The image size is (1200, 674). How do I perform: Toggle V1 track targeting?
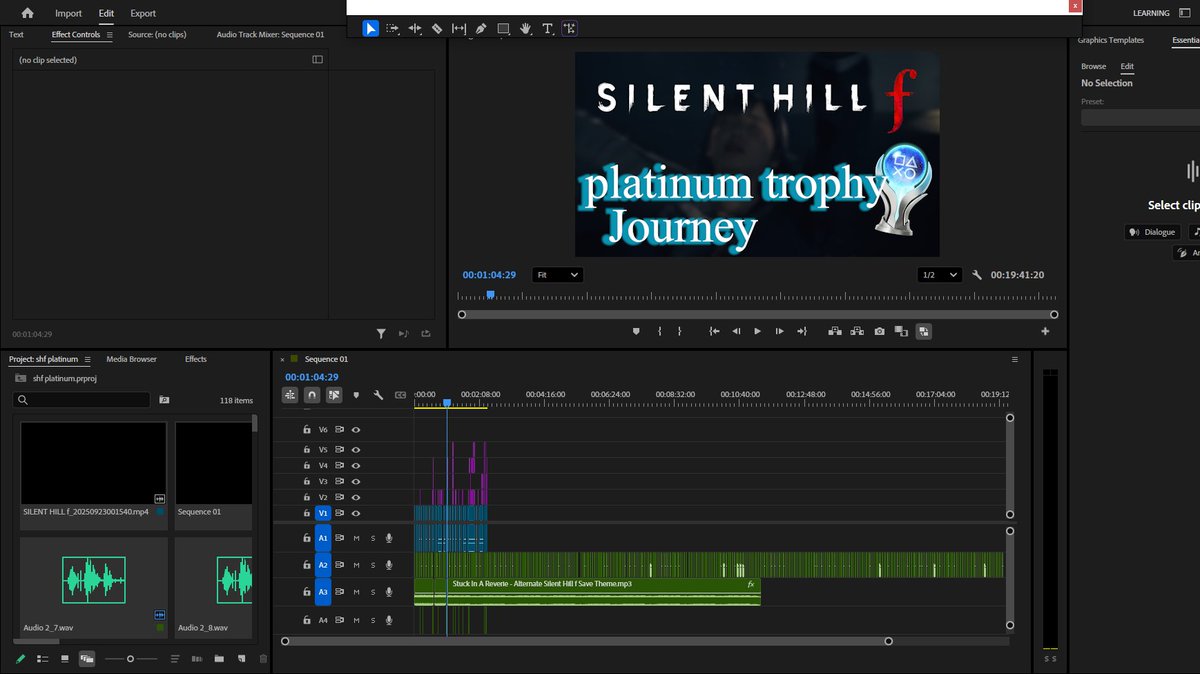click(323, 513)
